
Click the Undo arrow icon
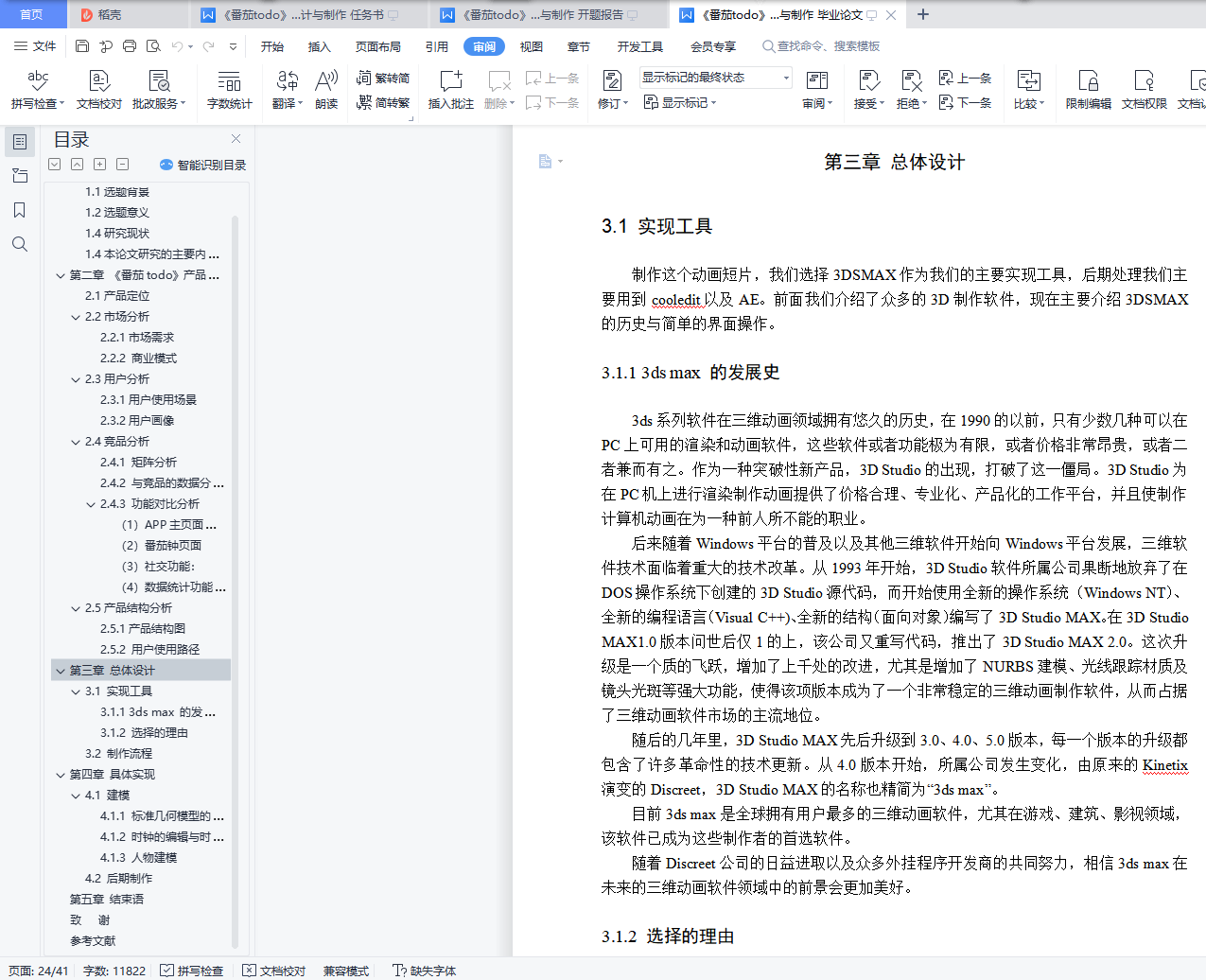(177, 46)
